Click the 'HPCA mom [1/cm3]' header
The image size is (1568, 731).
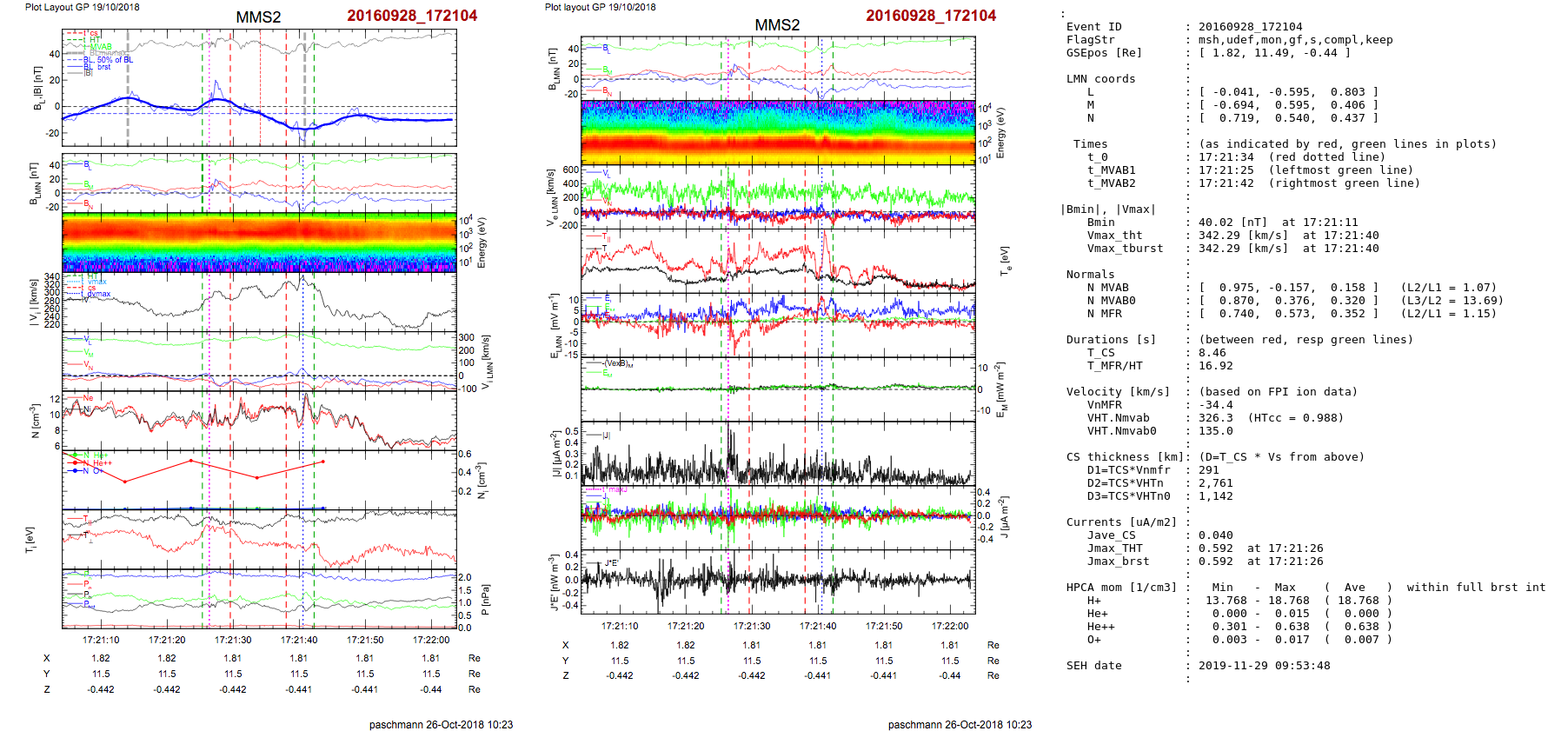coord(1121,588)
